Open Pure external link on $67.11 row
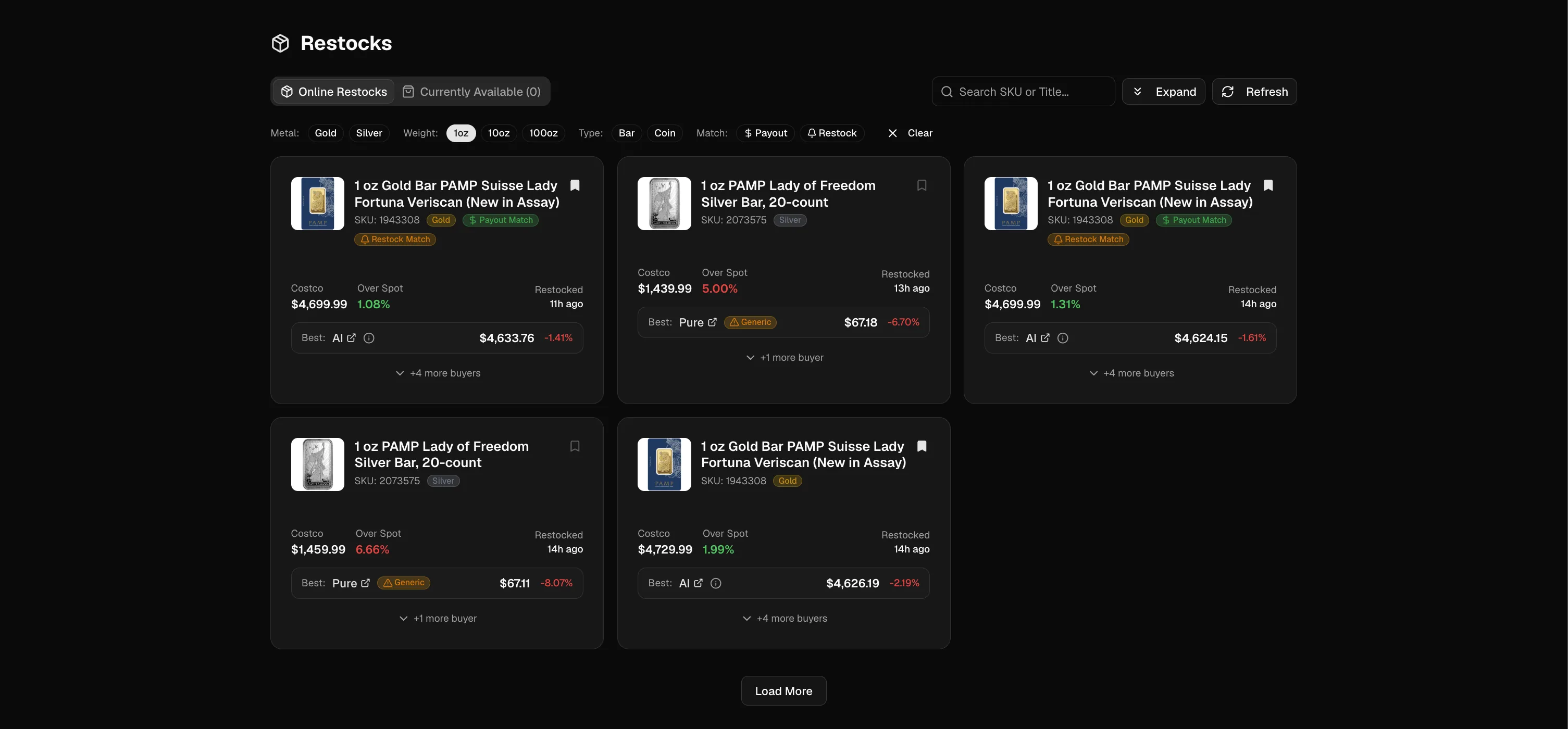The width and height of the screenshot is (1568, 729). [365, 583]
